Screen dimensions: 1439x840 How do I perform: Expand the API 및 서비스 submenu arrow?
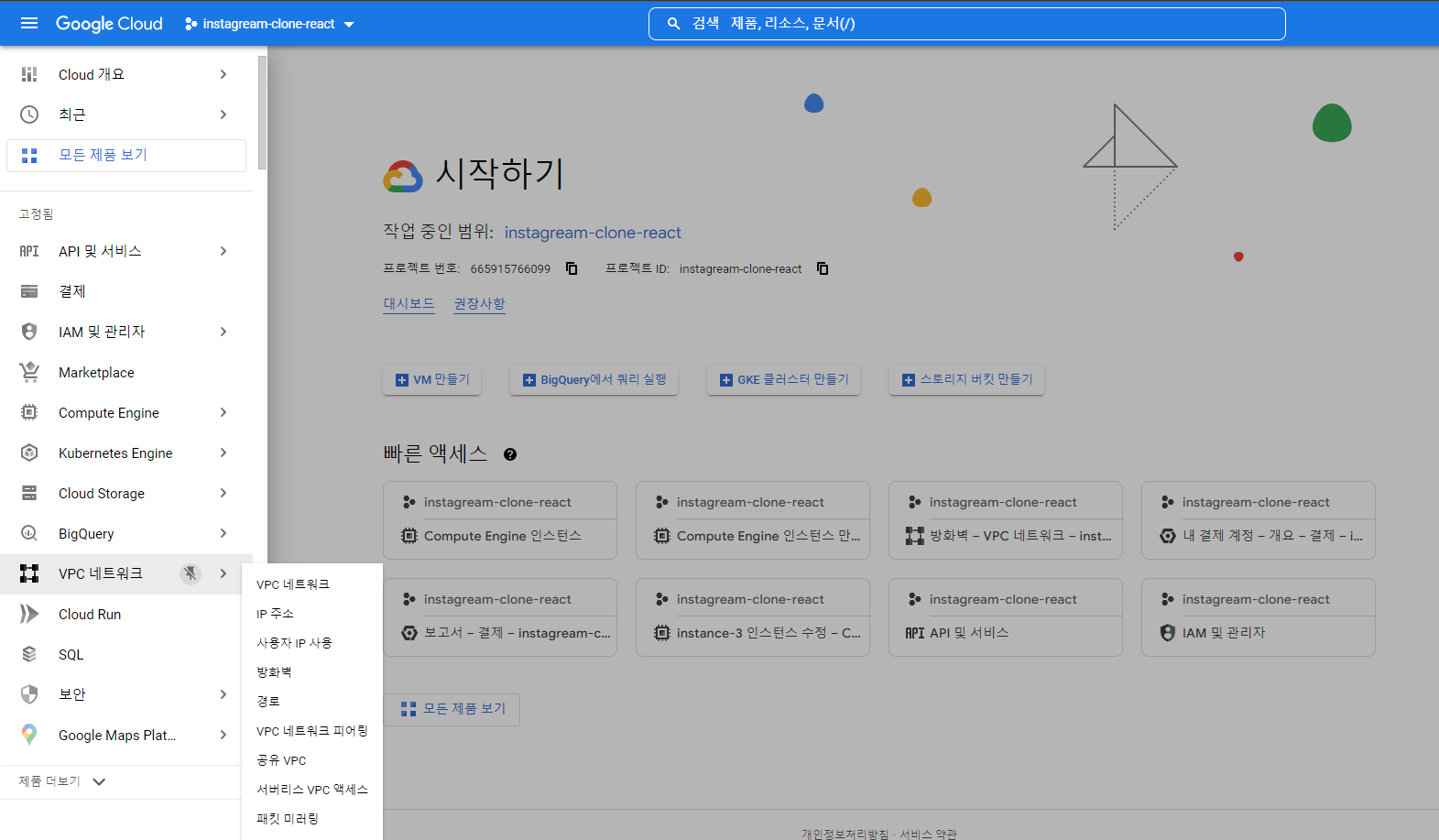(223, 251)
